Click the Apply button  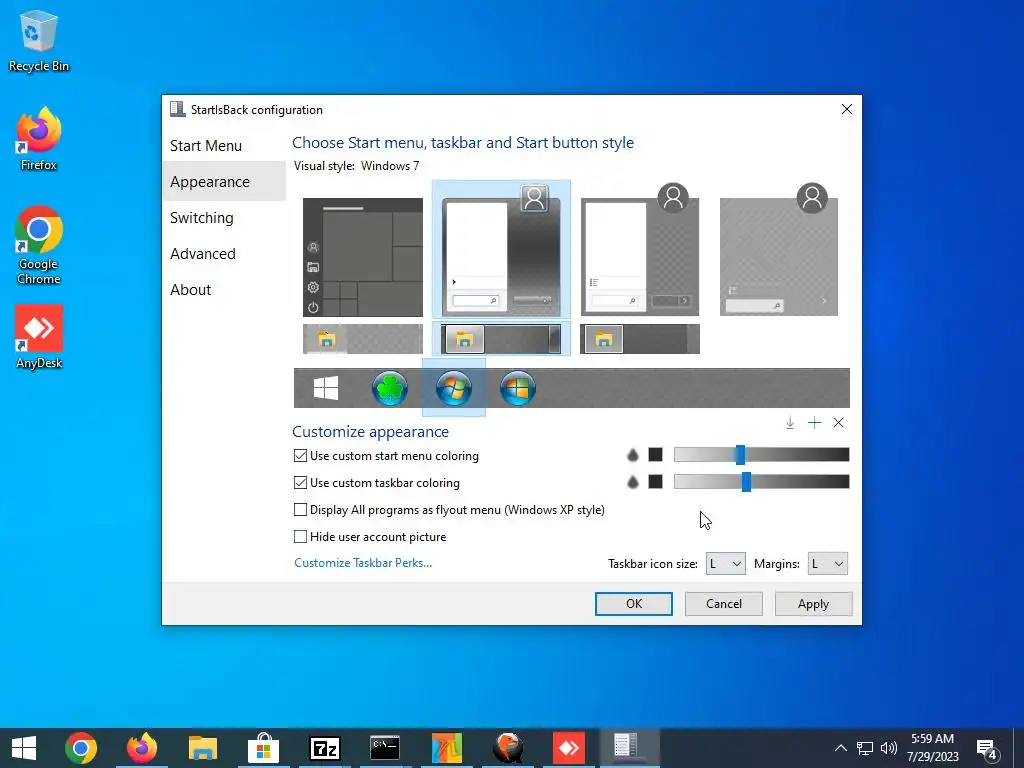point(813,604)
